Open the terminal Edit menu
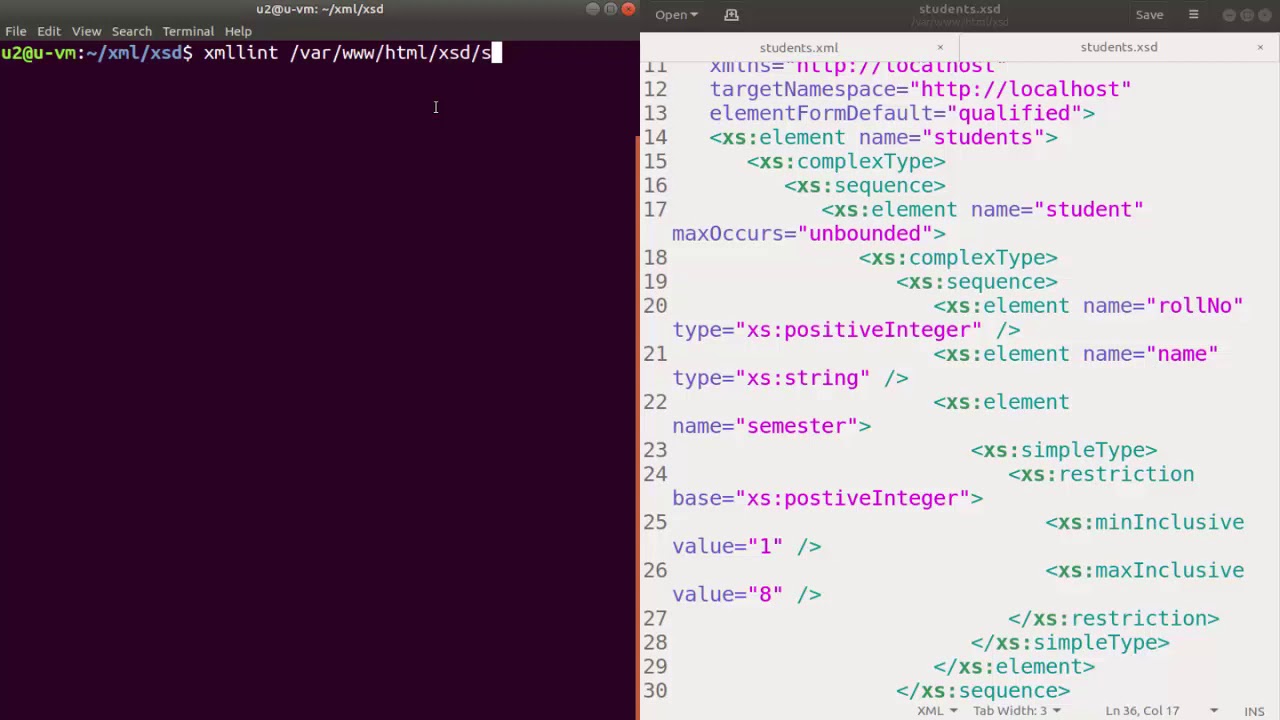The image size is (1280, 720). (x=49, y=31)
